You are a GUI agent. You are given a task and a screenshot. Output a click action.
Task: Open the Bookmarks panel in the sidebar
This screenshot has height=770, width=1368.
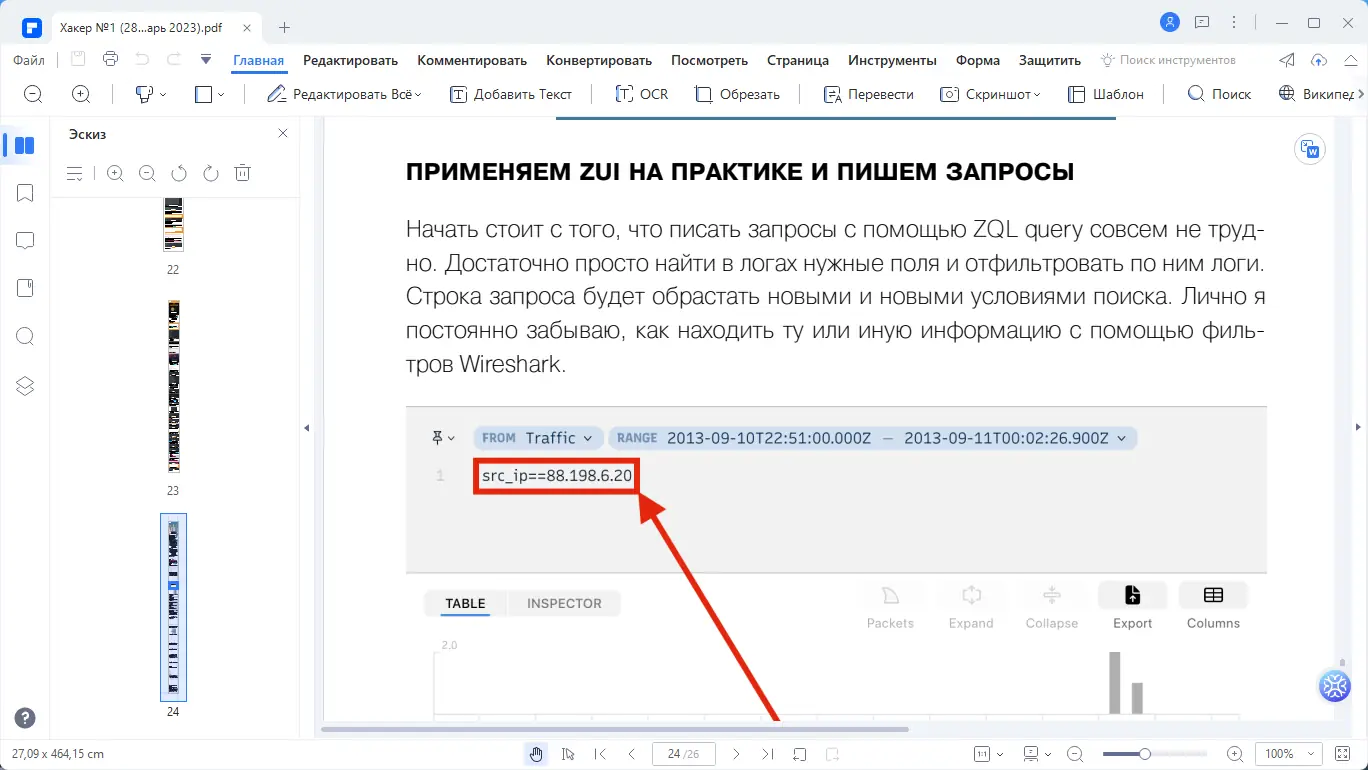(24, 192)
